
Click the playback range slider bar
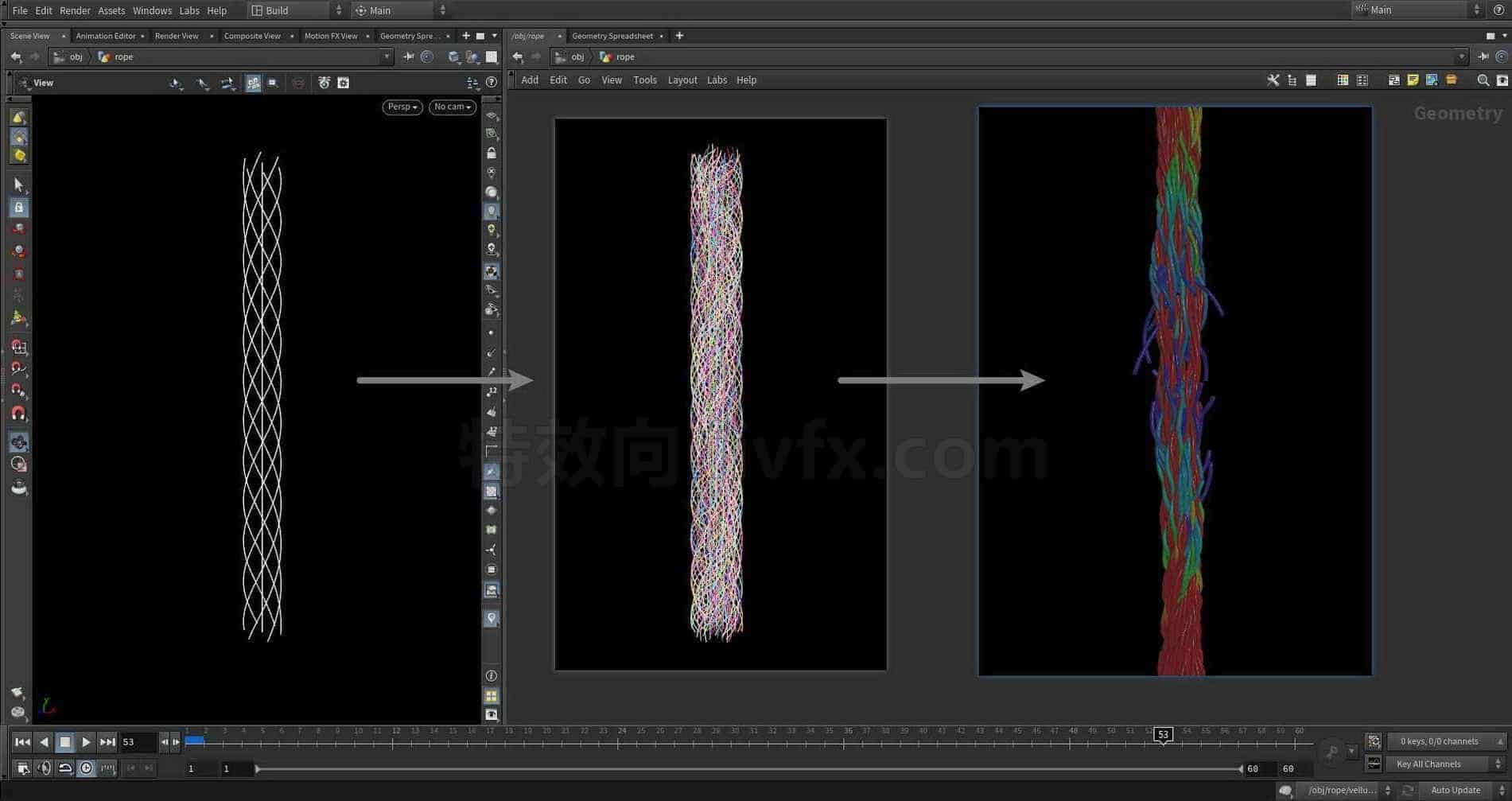tap(748, 768)
